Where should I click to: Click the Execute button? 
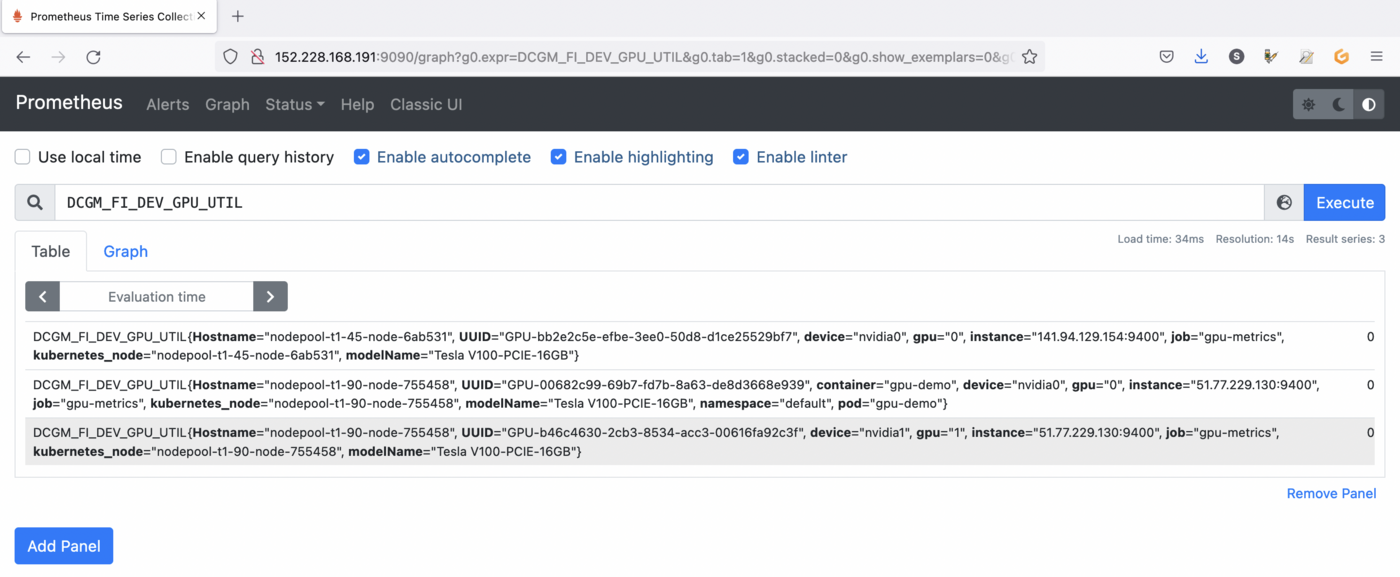(1344, 203)
